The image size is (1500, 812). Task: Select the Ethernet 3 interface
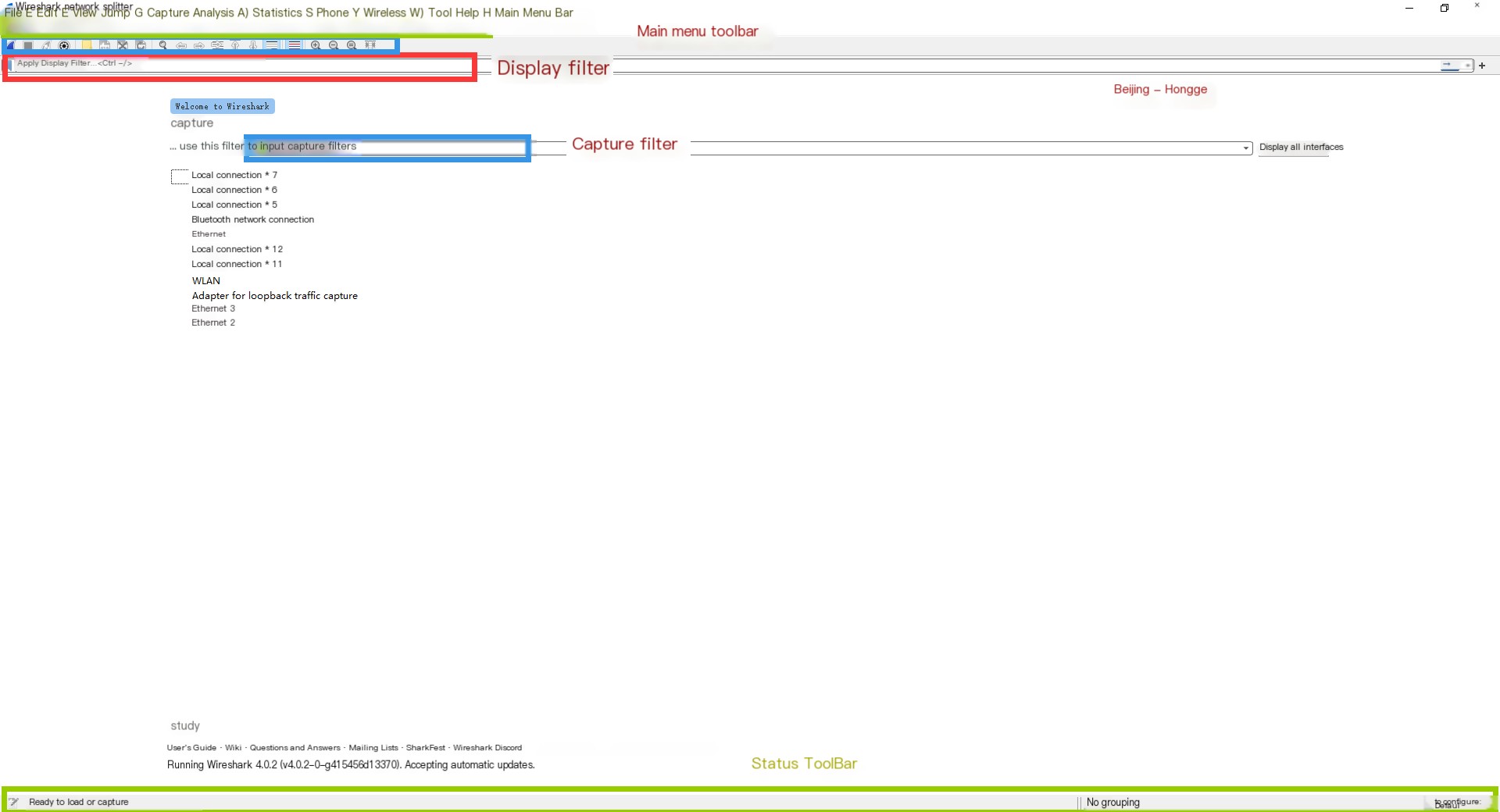pyautogui.click(x=213, y=308)
